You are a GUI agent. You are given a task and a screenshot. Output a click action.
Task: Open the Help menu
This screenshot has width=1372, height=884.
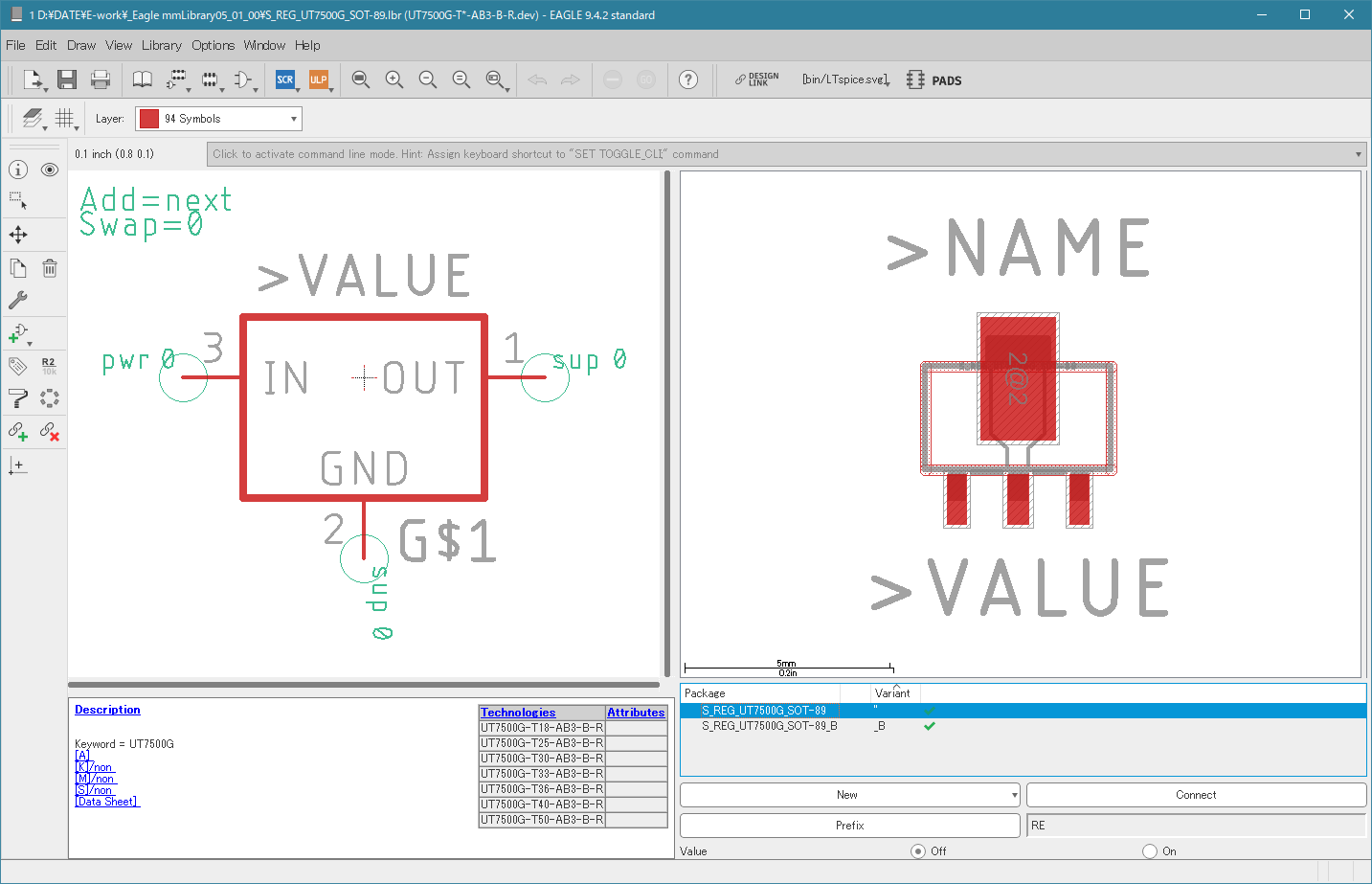(307, 45)
